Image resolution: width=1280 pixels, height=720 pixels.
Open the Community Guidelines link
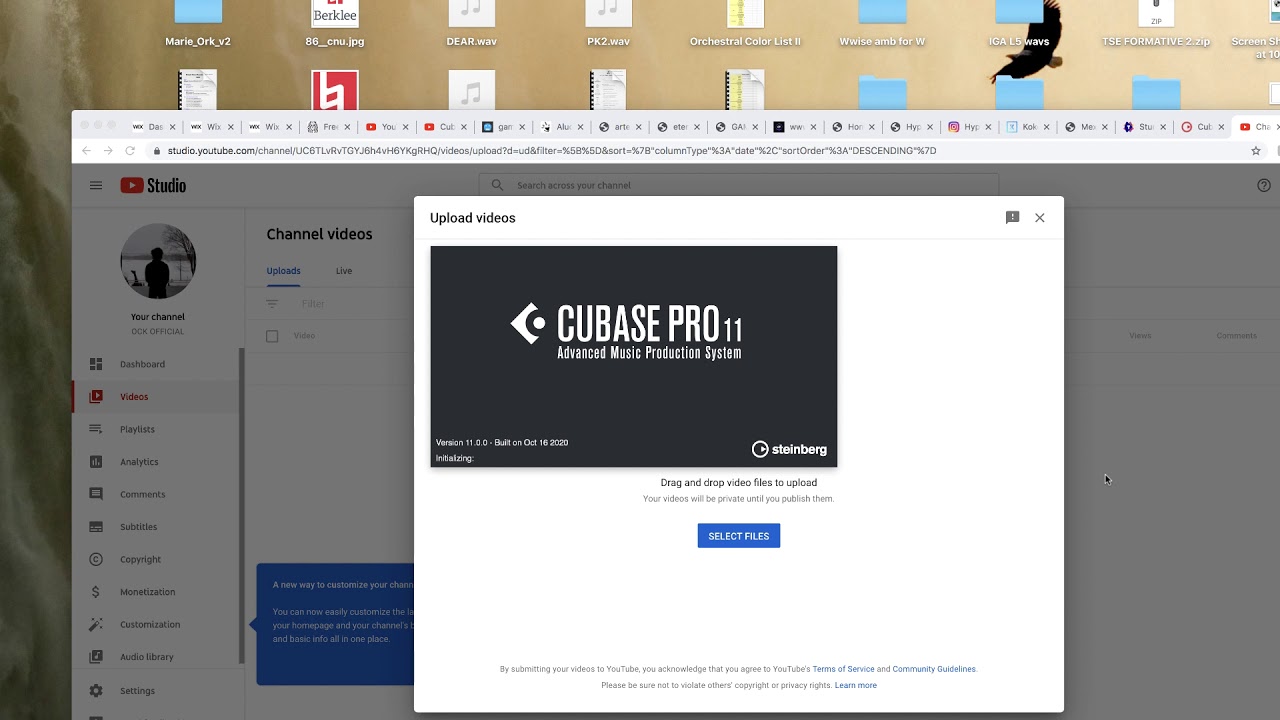coord(934,669)
